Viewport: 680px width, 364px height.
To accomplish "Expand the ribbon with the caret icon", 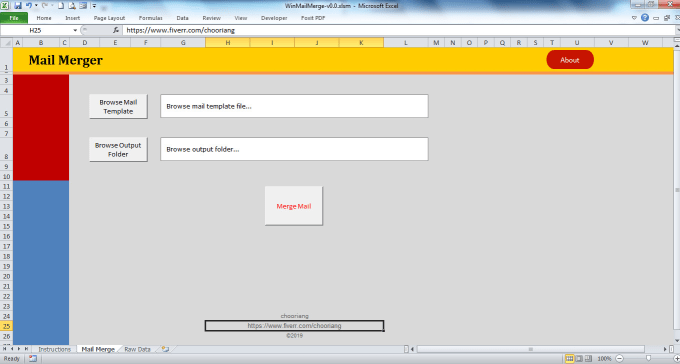I will click(x=634, y=18).
